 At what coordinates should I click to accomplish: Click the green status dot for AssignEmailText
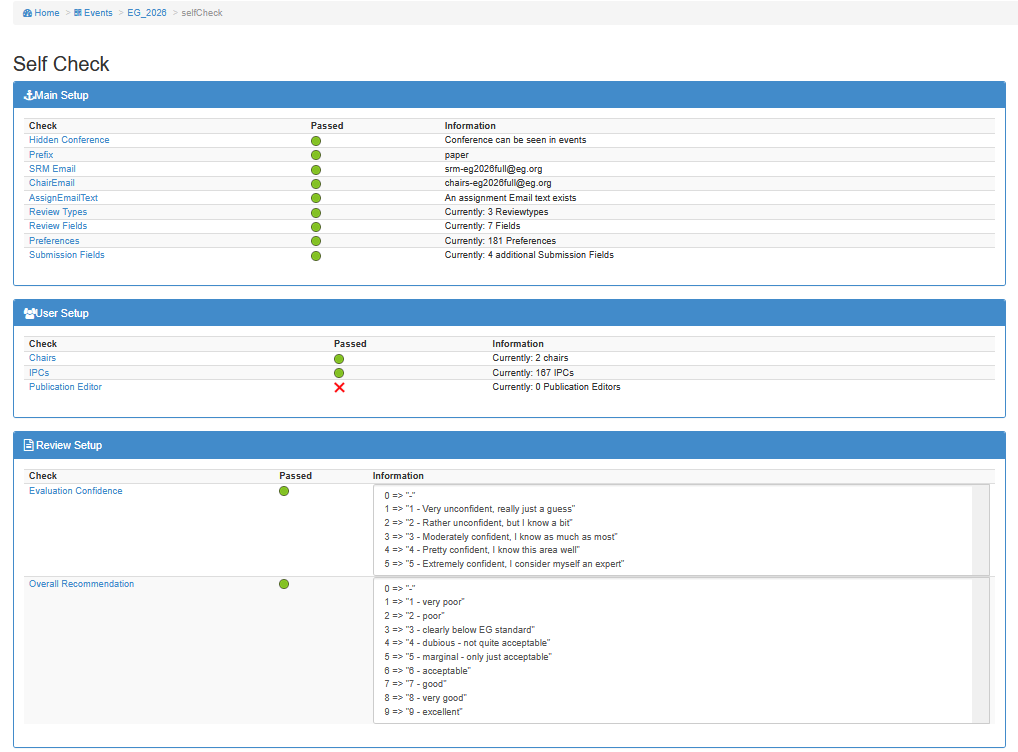coord(316,198)
